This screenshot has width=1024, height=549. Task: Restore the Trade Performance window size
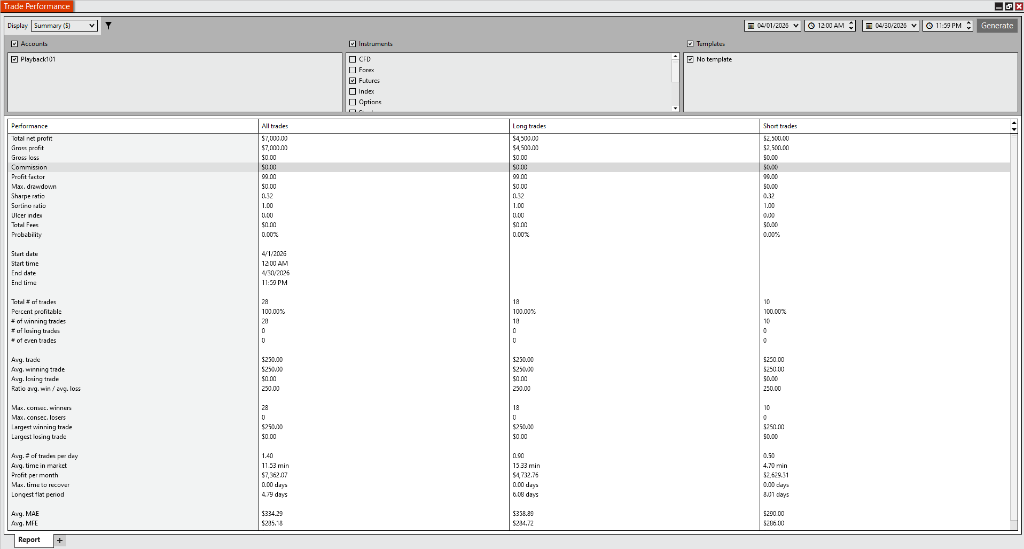pos(1008,6)
